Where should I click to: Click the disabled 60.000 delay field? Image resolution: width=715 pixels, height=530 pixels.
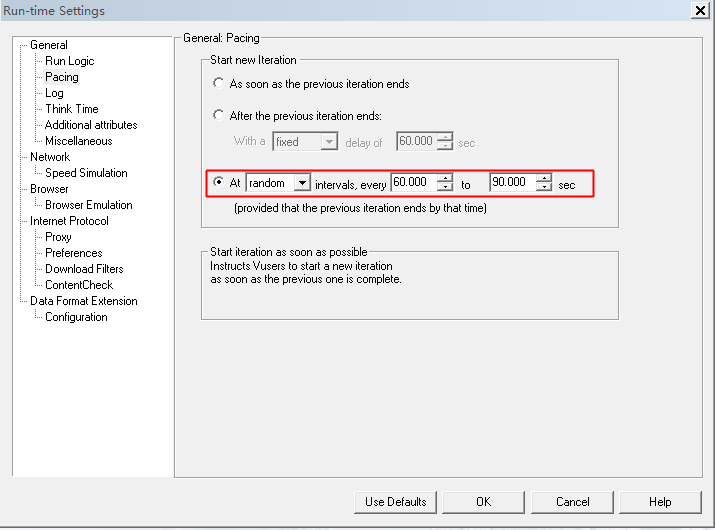pos(416,141)
